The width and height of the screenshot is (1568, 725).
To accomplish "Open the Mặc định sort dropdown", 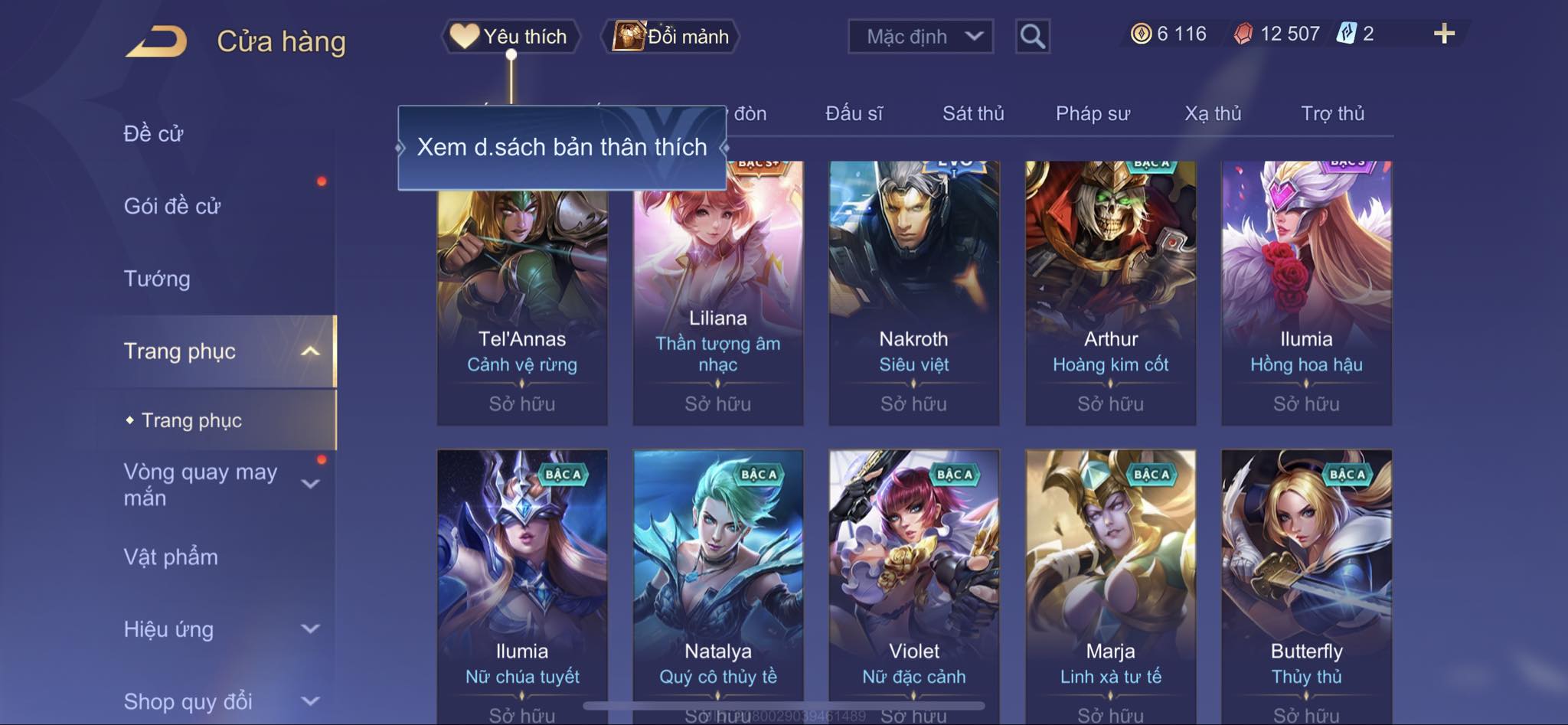I will [x=920, y=36].
